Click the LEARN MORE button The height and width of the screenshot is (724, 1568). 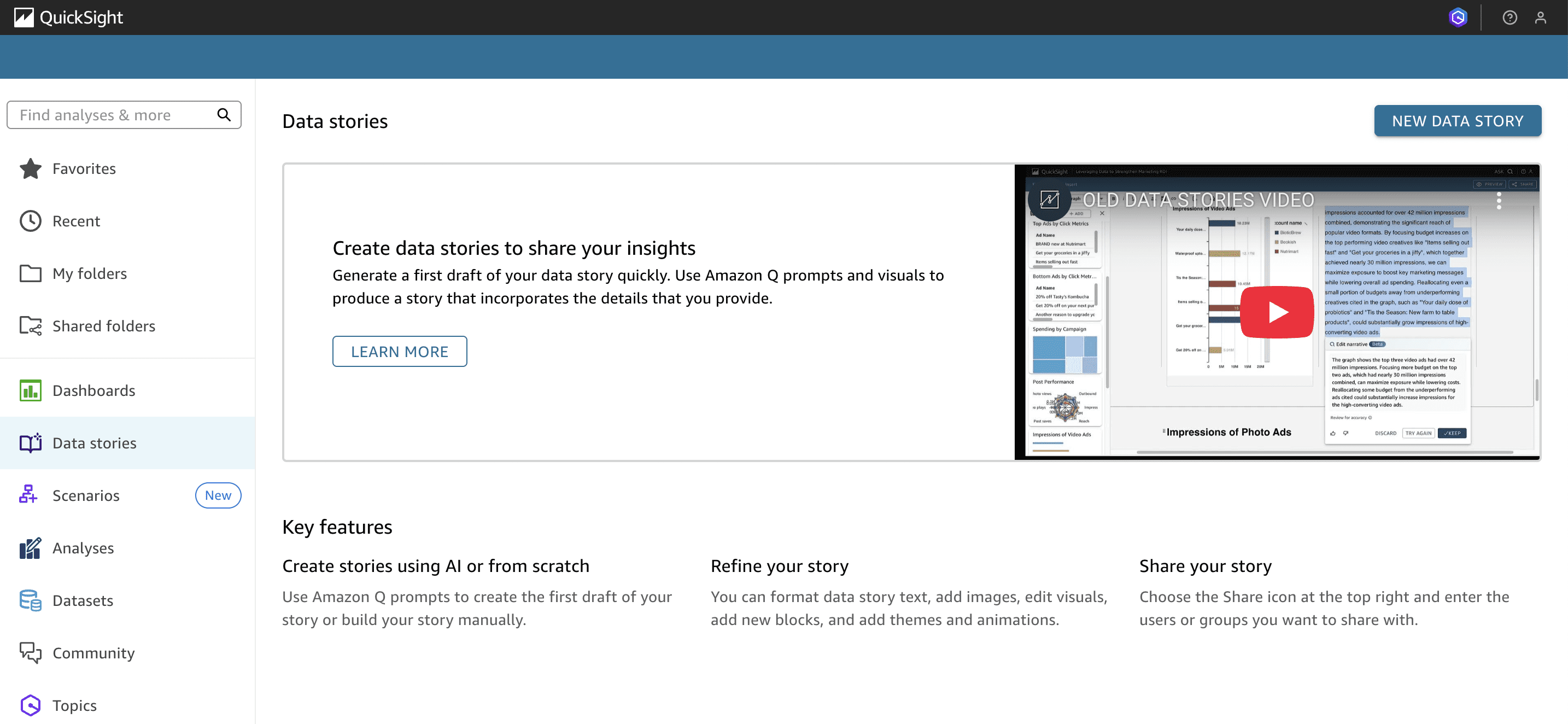[x=399, y=352]
